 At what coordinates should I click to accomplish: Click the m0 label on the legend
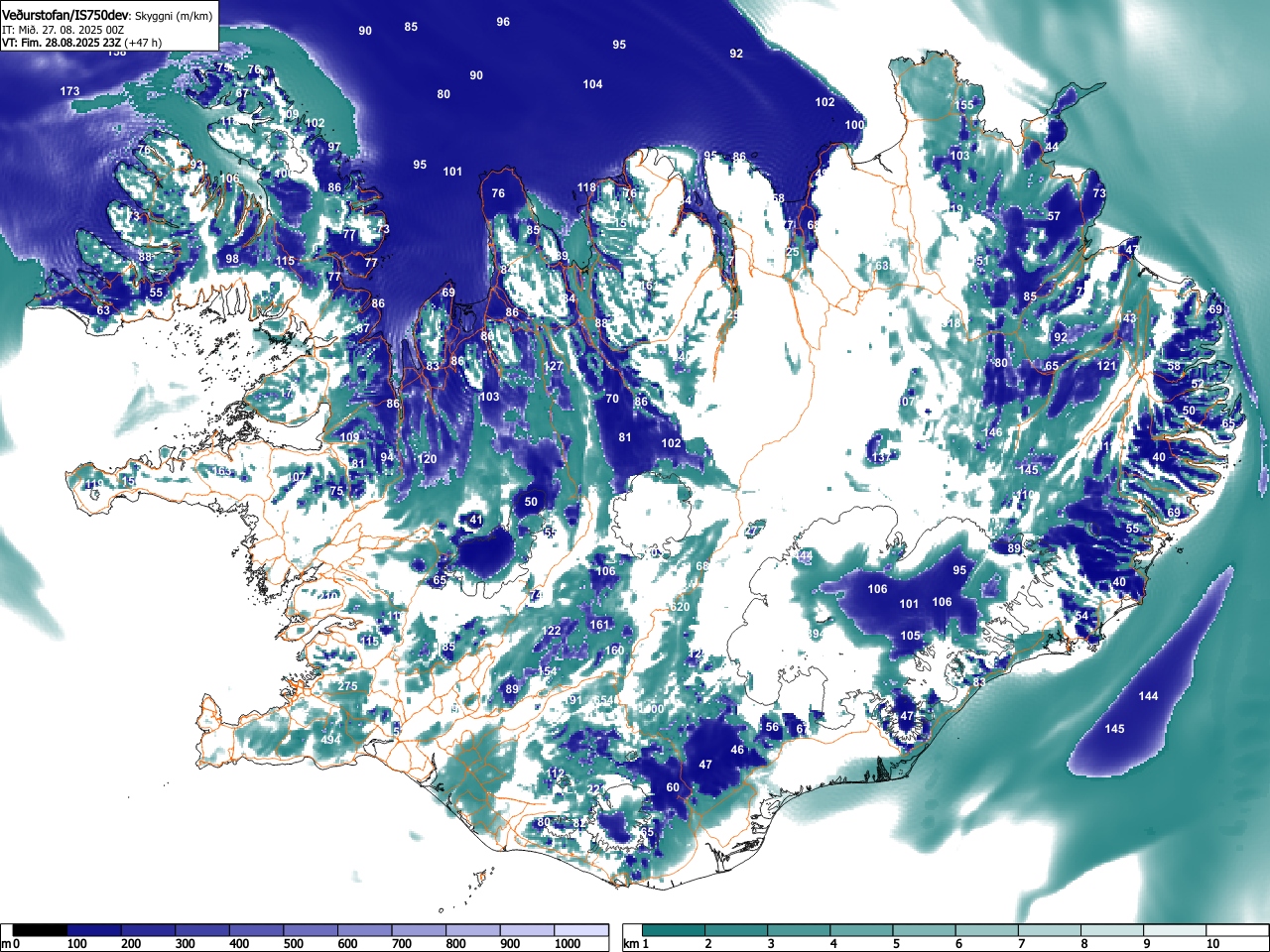[x=10, y=944]
